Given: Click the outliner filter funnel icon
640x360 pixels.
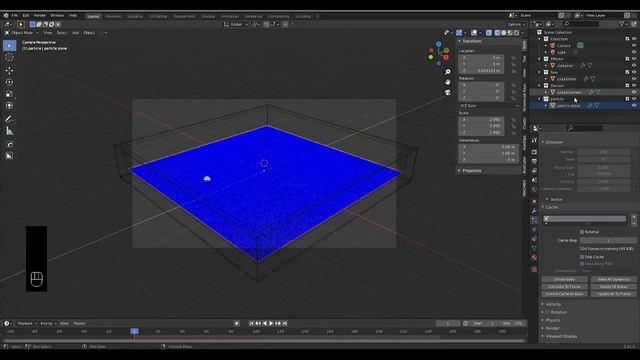Looking at the screenshot, I should [x=622, y=24].
